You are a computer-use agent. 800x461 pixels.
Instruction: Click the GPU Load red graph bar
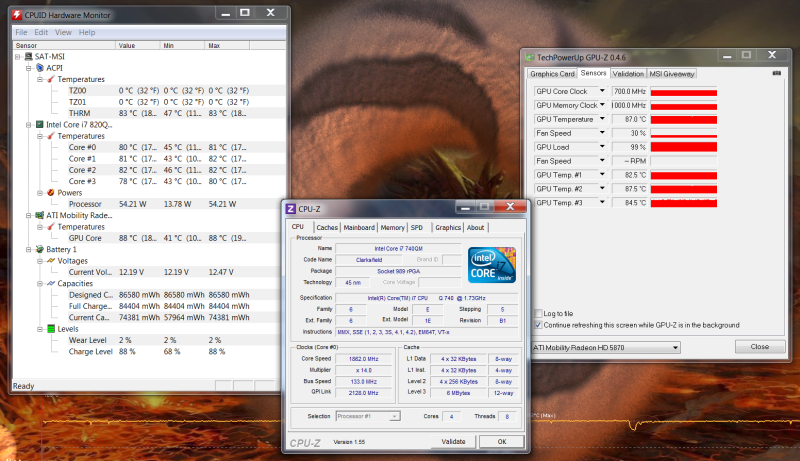pyautogui.click(x=683, y=147)
